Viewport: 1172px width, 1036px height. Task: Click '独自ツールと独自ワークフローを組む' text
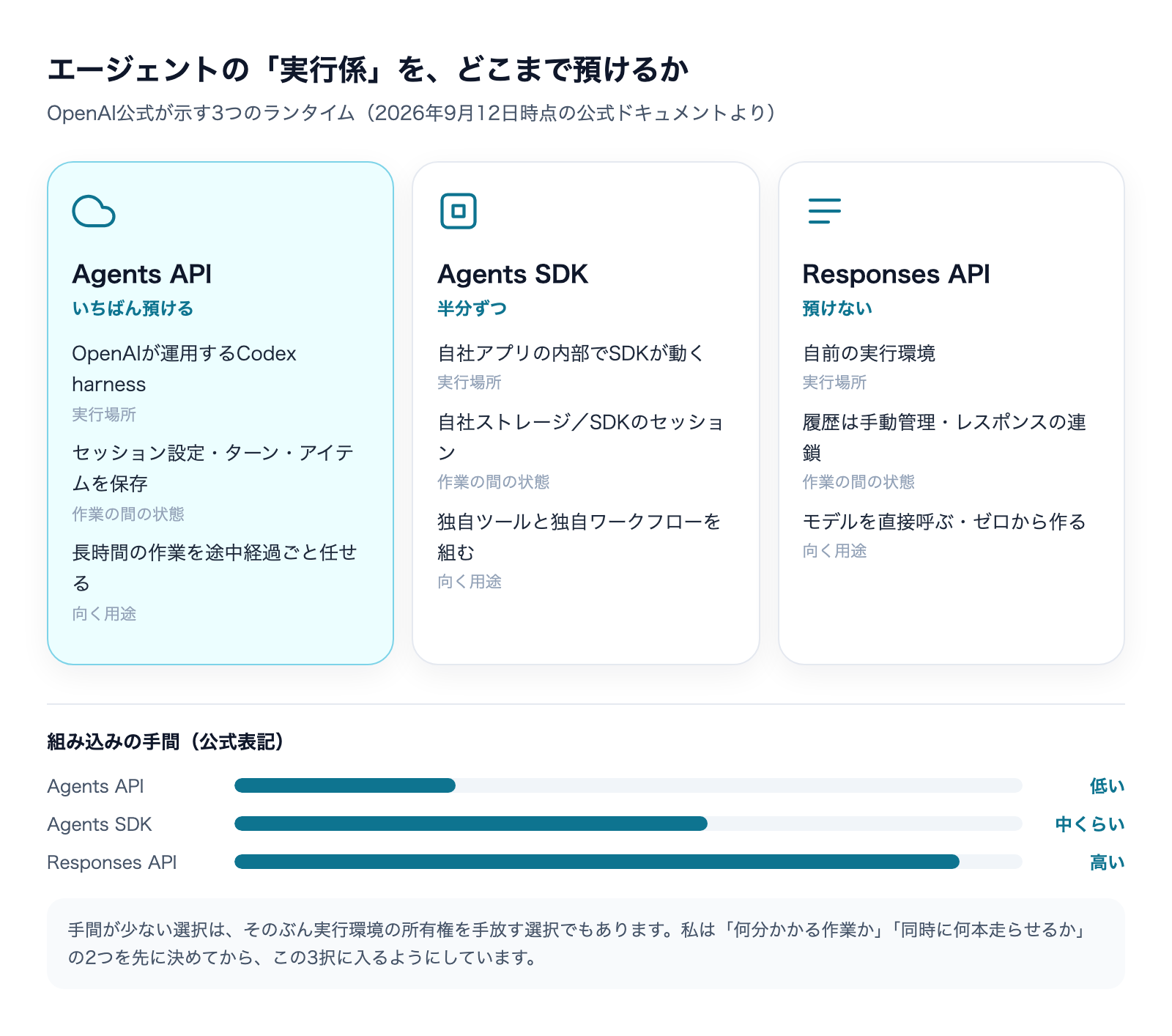click(x=579, y=537)
